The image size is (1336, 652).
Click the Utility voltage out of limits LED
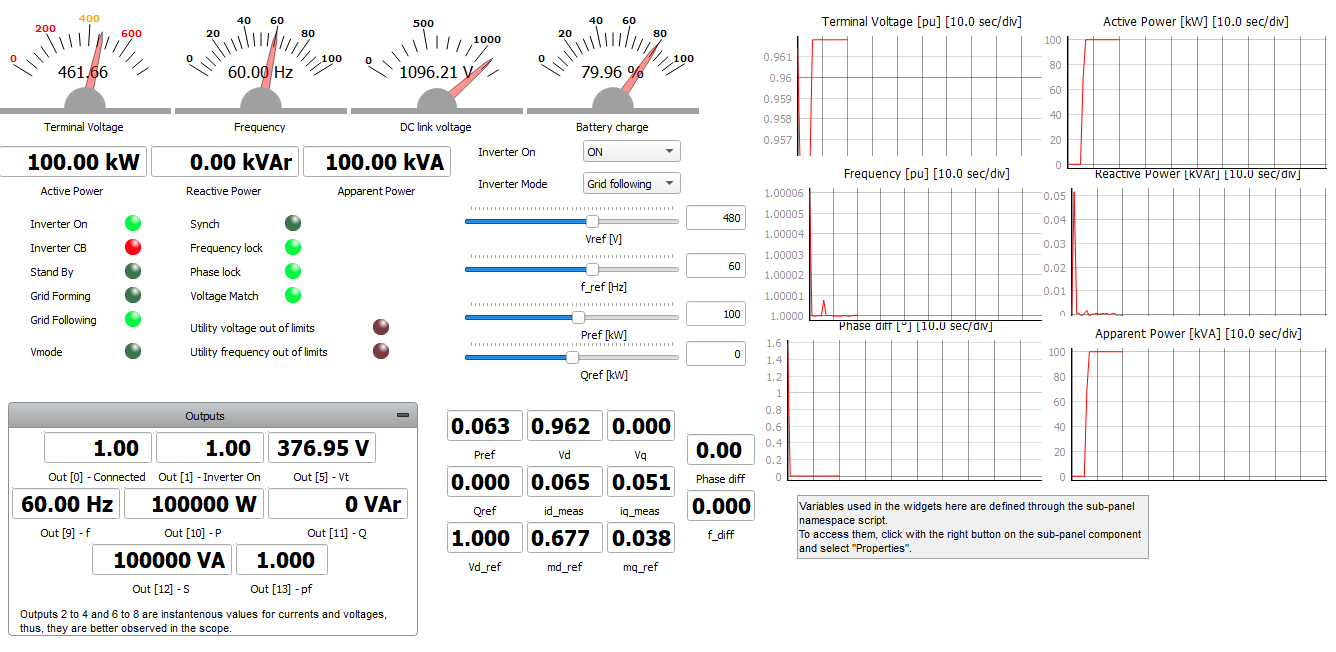point(381,327)
